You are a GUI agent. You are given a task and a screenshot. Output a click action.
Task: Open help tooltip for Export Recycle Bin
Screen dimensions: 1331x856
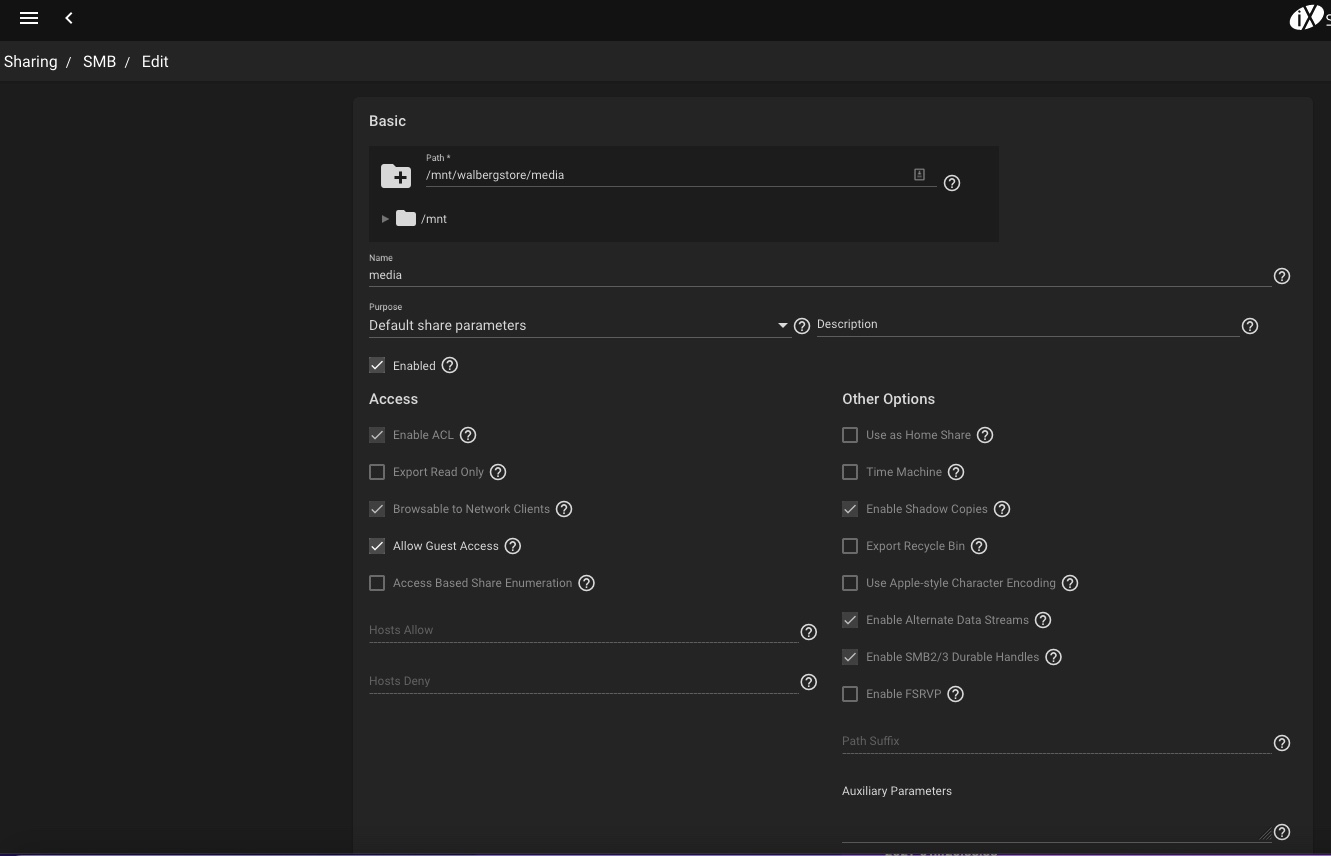tap(979, 546)
